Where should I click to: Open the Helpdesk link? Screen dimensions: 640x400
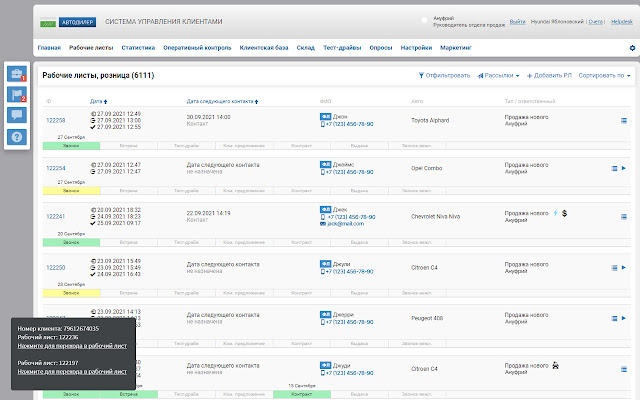[622, 22]
